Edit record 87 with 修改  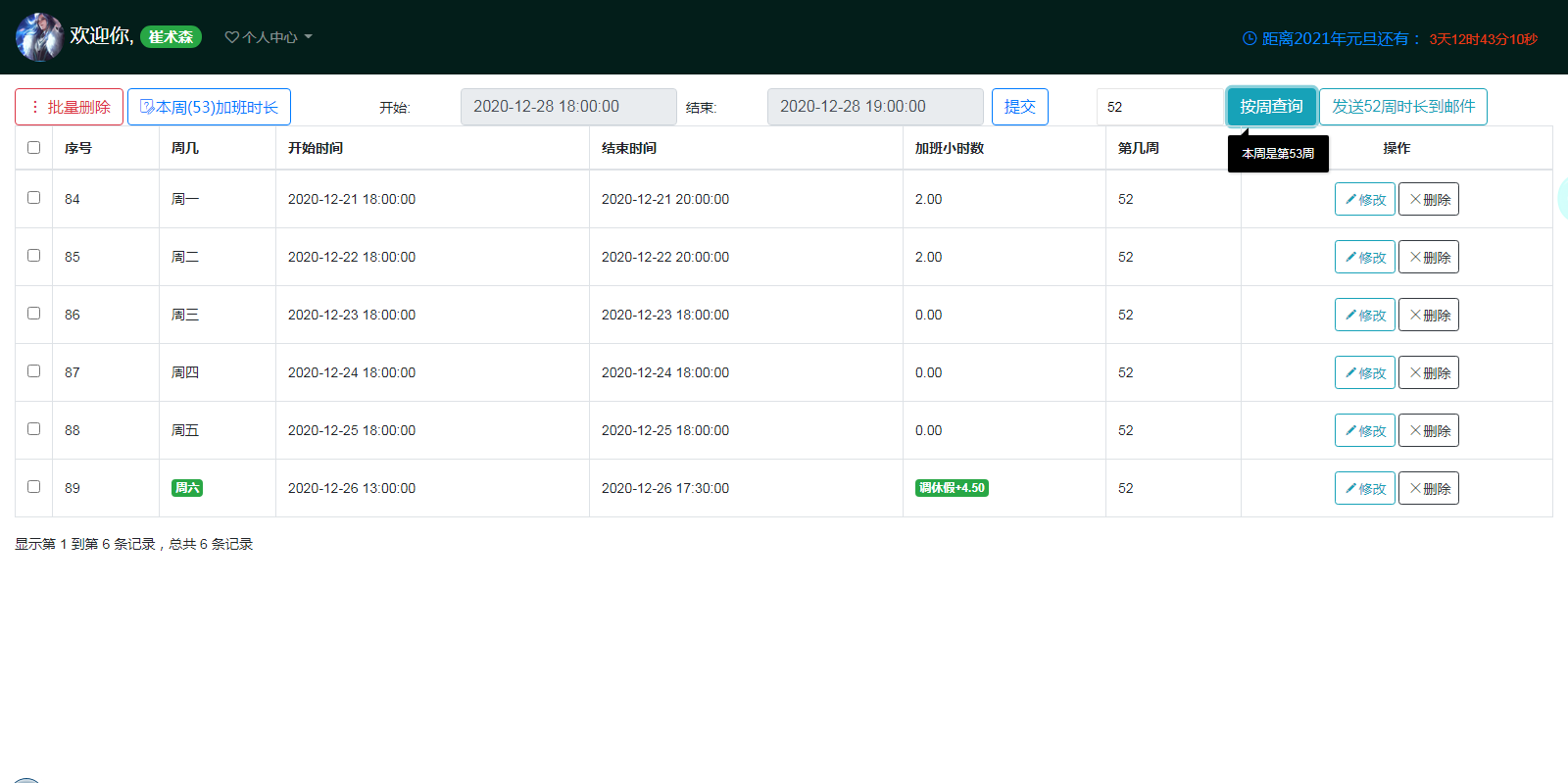(x=1365, y=372)
